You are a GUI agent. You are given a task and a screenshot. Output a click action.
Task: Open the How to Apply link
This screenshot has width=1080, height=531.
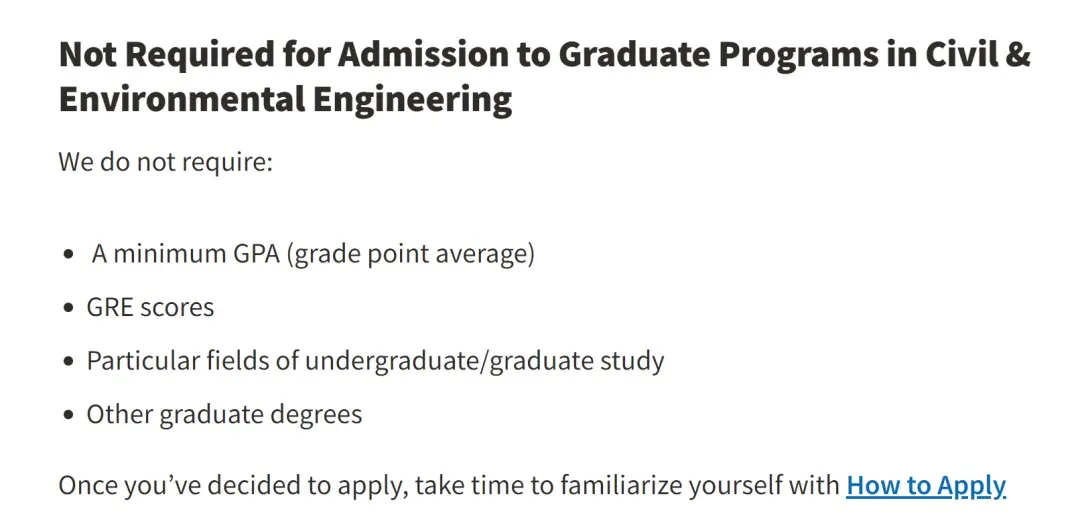coord(925,485)
